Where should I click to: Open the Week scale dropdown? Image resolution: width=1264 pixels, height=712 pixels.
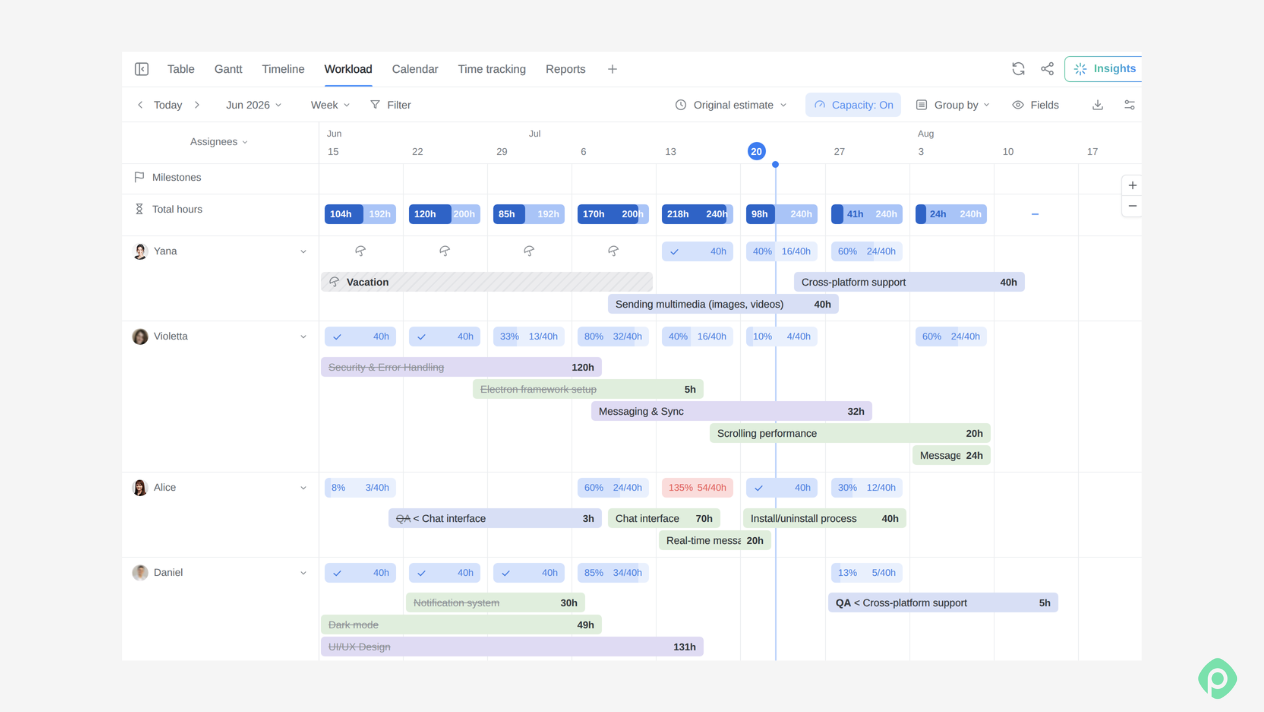click(330, 105)
